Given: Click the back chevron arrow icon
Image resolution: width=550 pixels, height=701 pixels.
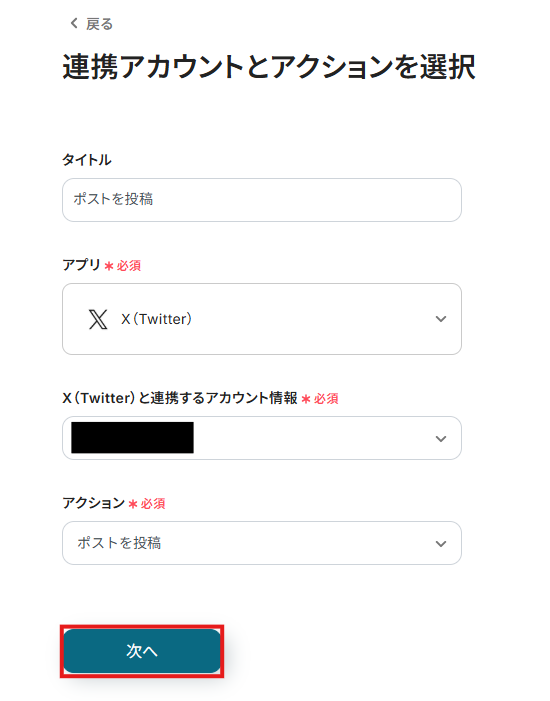Looking at the screenshot, I should 74,23.
